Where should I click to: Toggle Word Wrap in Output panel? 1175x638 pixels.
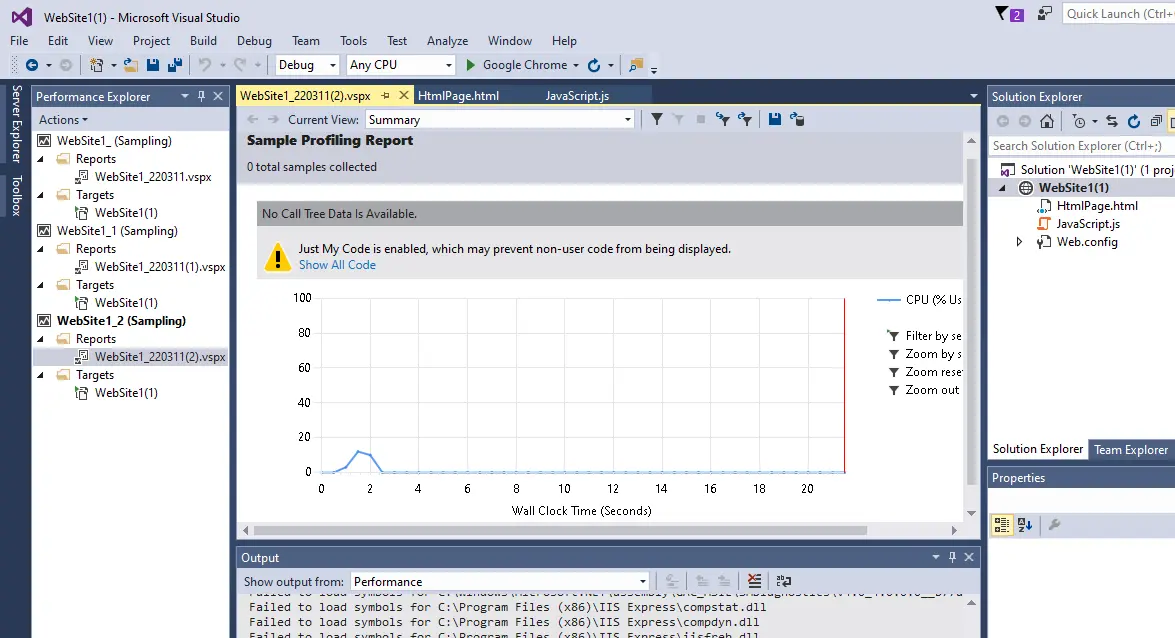[x=784, y=581]
